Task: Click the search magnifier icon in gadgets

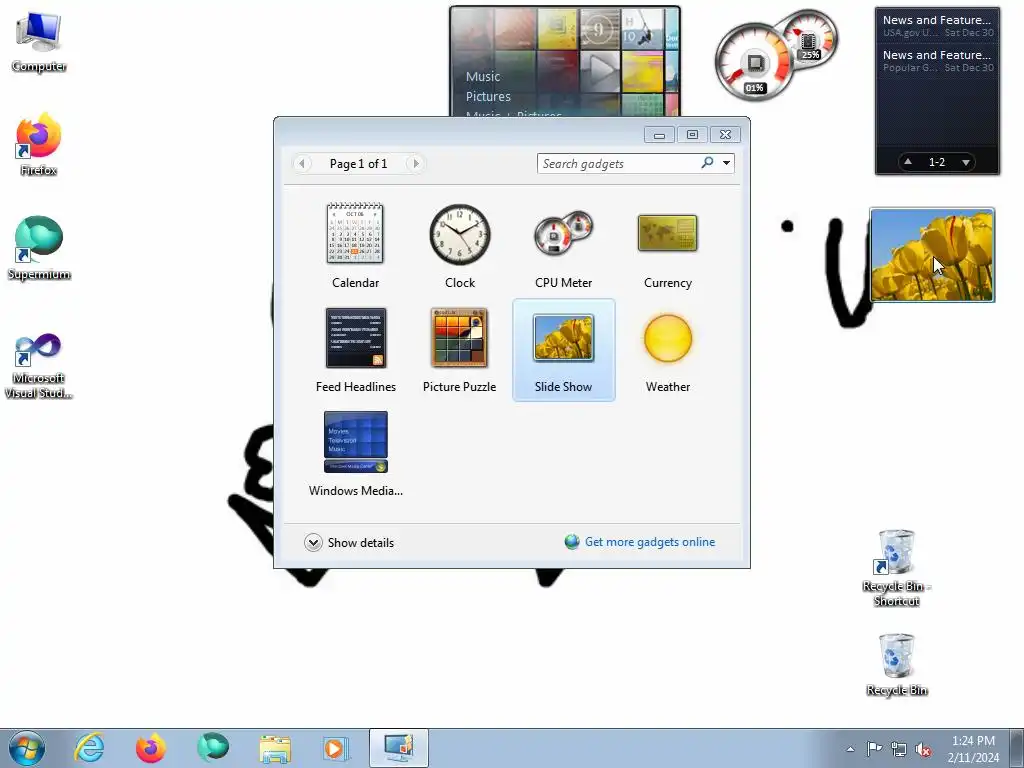Action: point(707,163)
